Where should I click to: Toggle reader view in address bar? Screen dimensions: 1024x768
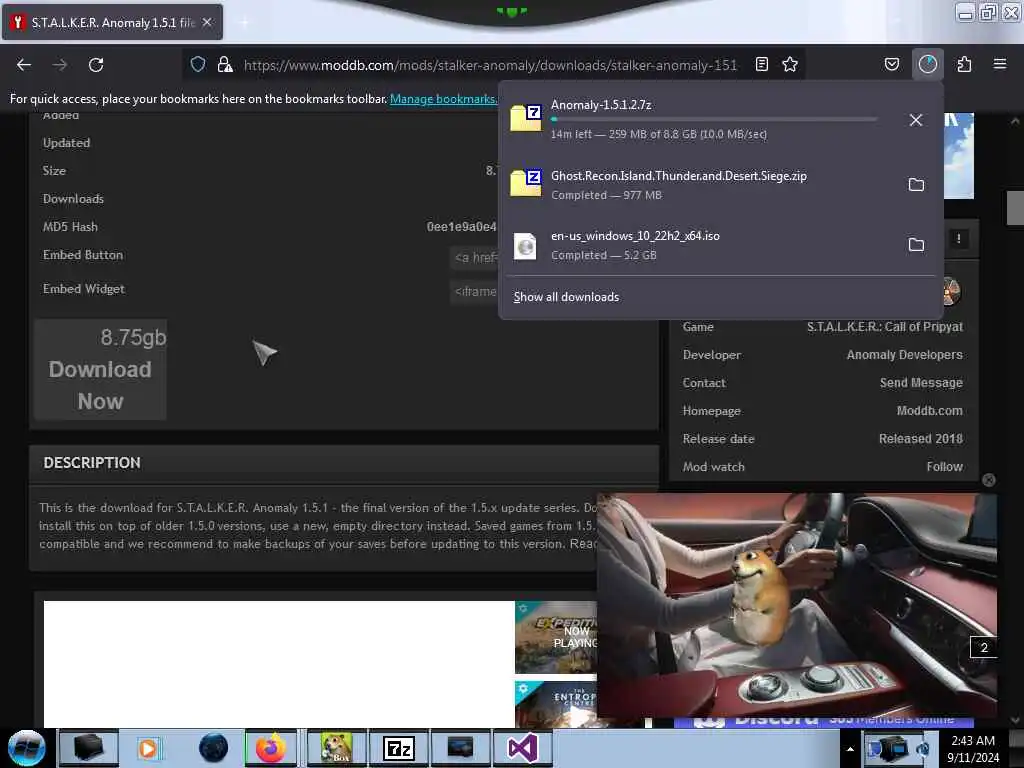tap(761, 64)
